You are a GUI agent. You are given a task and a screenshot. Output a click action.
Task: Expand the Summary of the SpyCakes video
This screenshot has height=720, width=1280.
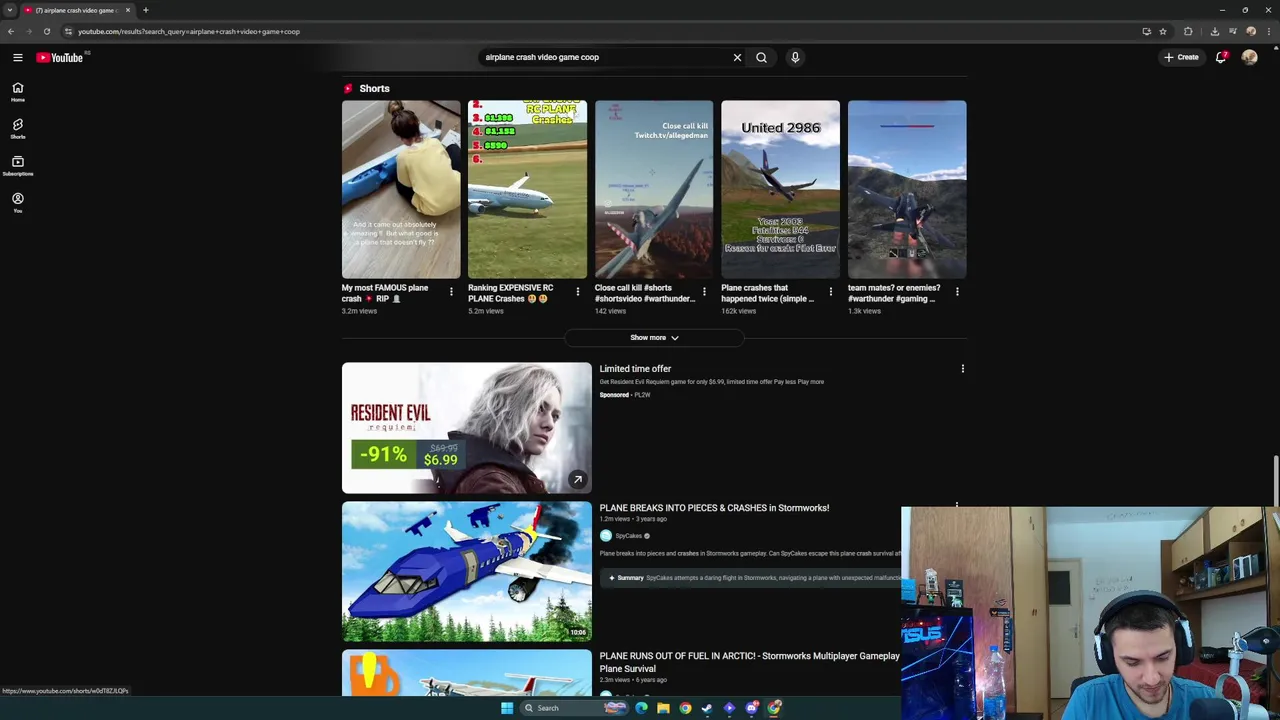pos(750,578)
